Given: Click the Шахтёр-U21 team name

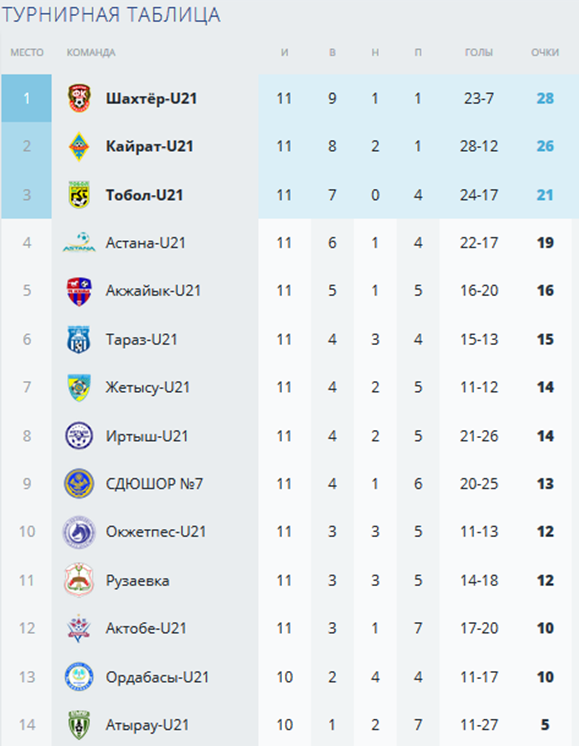Looking at the screenshot, I should [x=151, y=98].
